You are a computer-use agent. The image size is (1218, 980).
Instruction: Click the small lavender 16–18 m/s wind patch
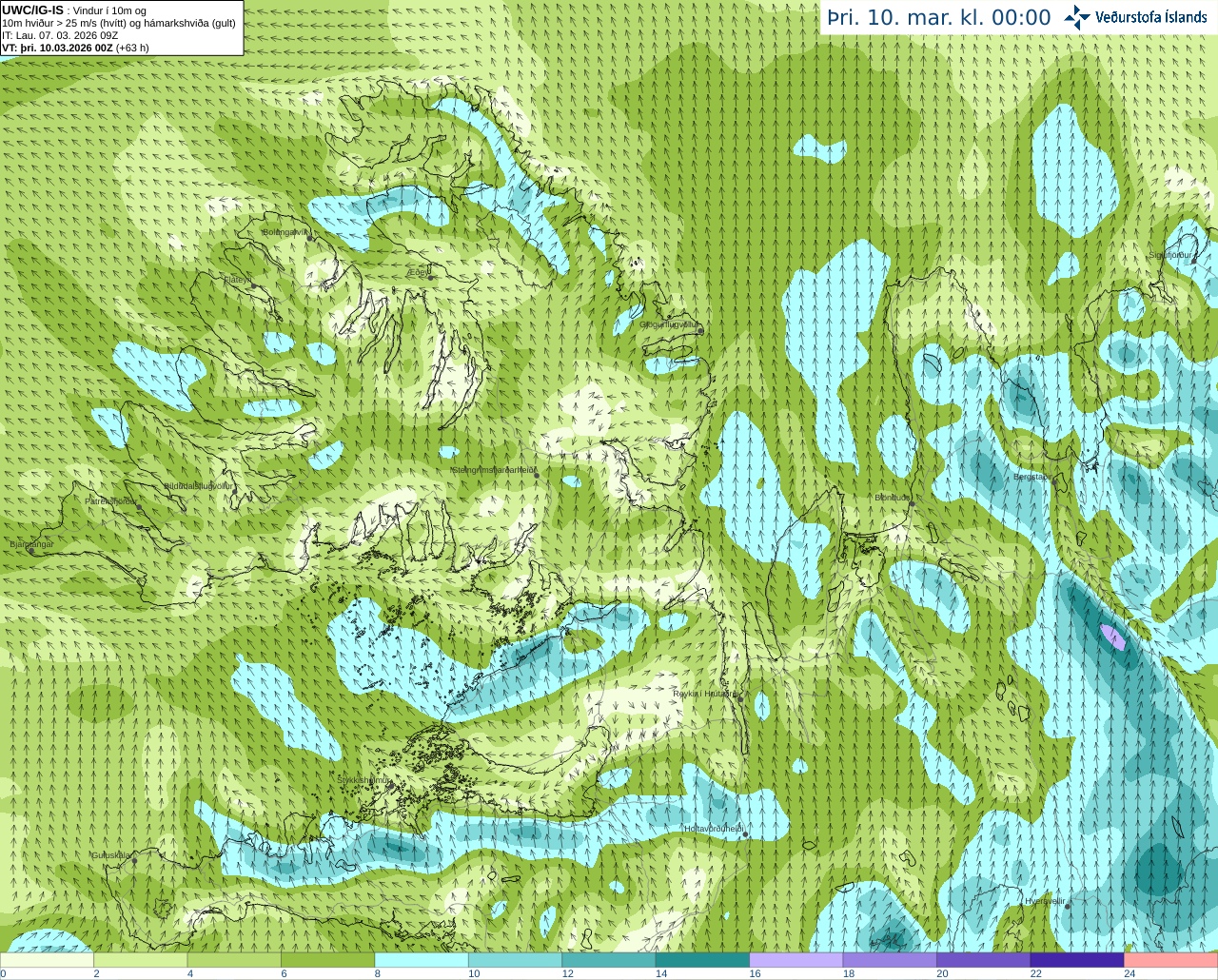coord(1113,637)
